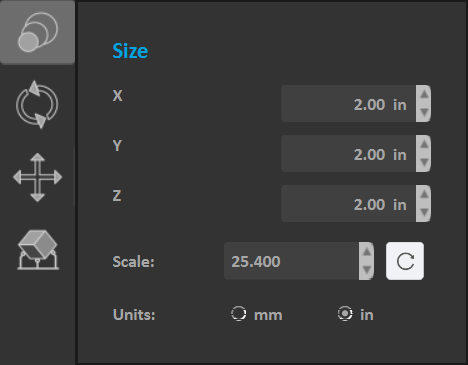Increase Z size with up arrow

(424, 194)
